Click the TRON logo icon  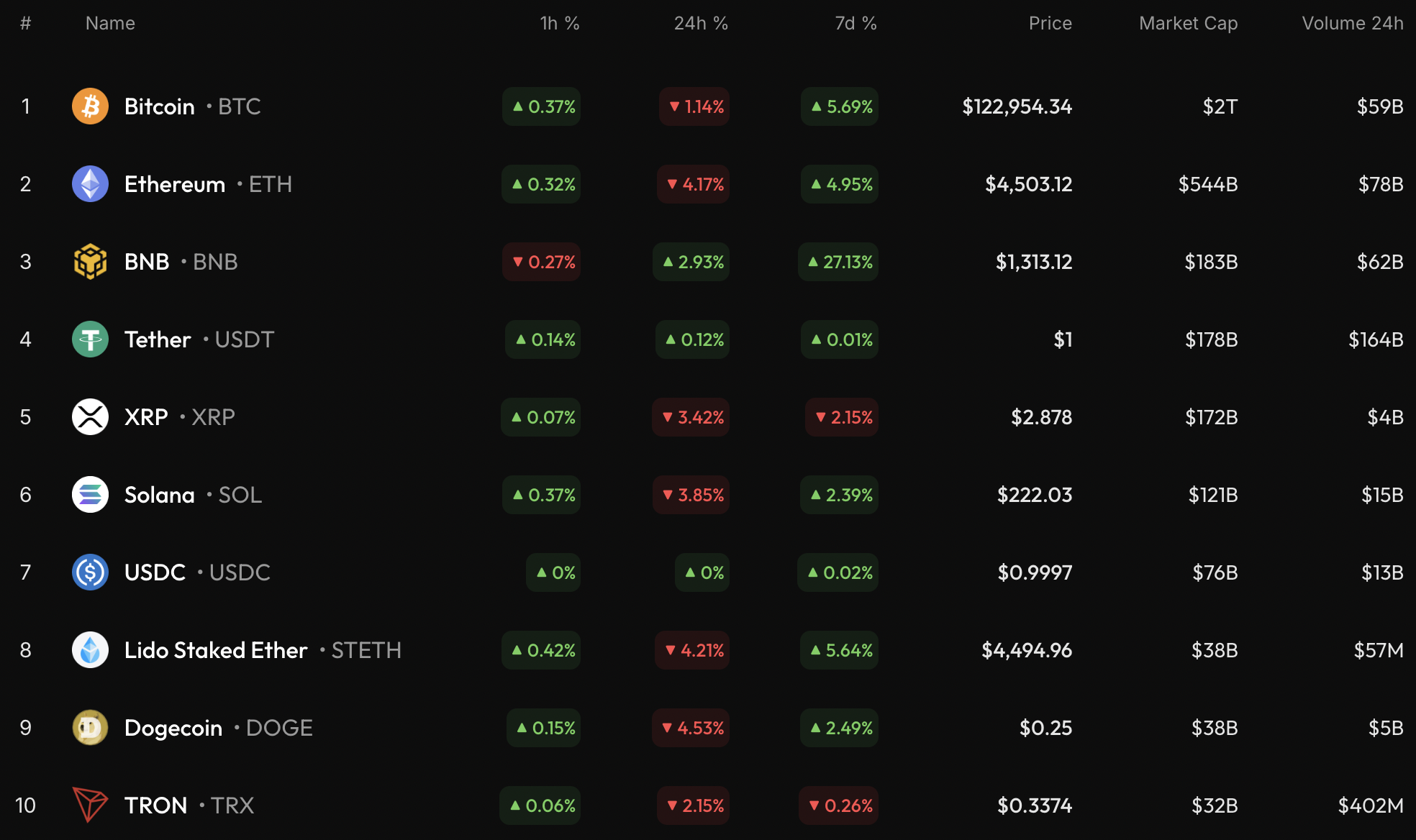pos(90,805)
